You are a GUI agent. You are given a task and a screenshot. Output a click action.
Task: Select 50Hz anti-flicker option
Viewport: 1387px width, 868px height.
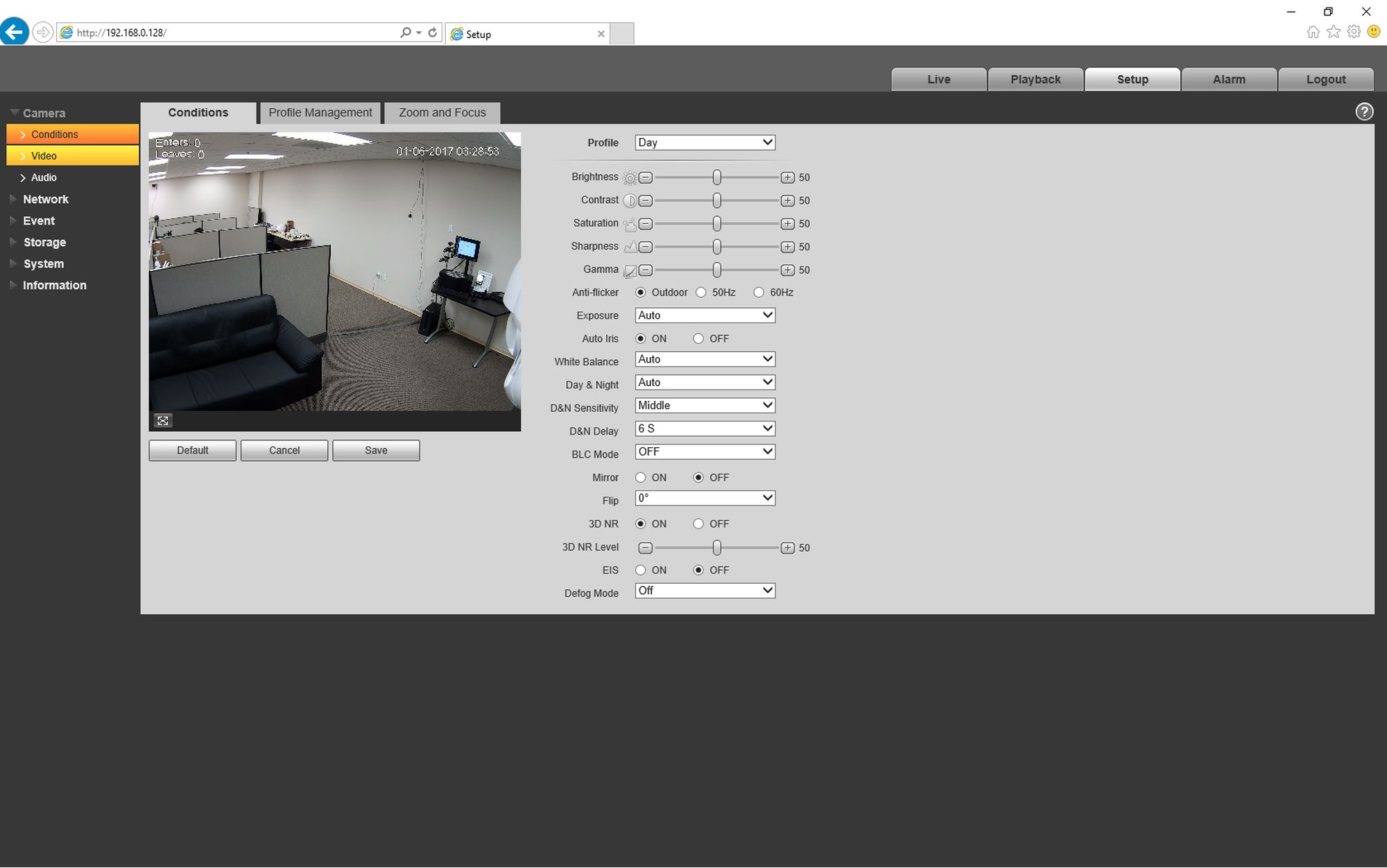pyautogui.click(x=701, y=293)
